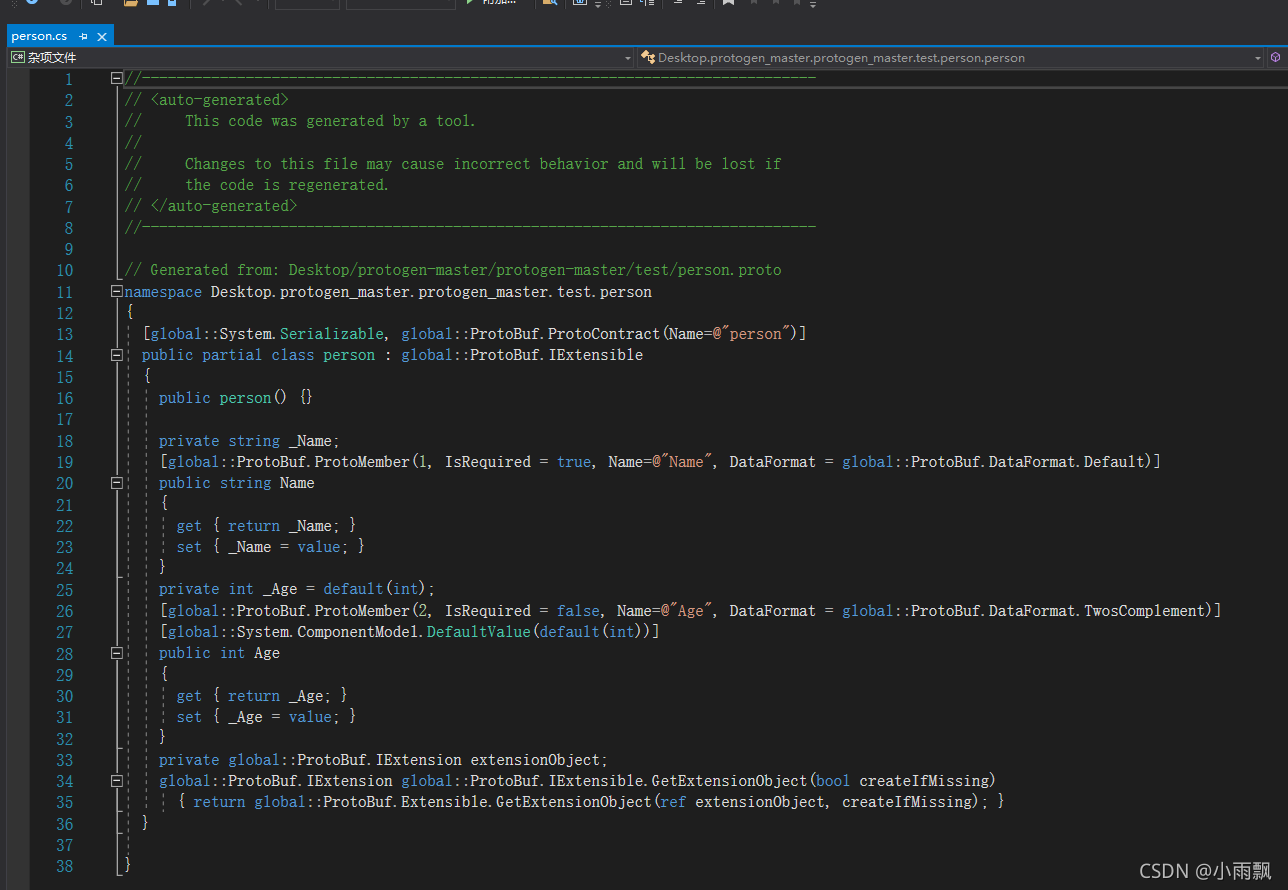Click the vertical editor scrollbar
This screenshot has width=1288, height=890.
point(1281,300)
